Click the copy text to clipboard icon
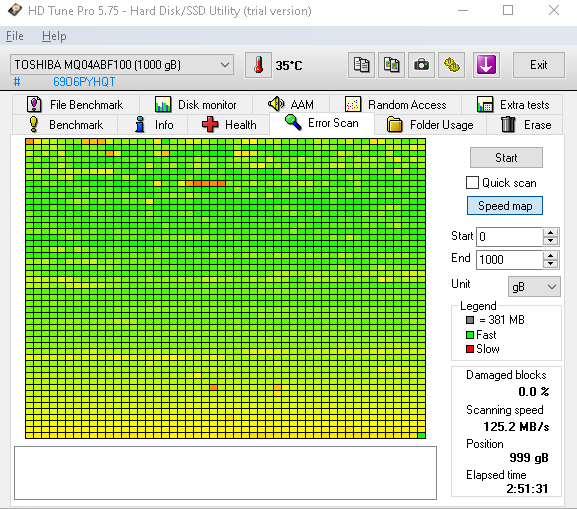 [x=361, y=65]
